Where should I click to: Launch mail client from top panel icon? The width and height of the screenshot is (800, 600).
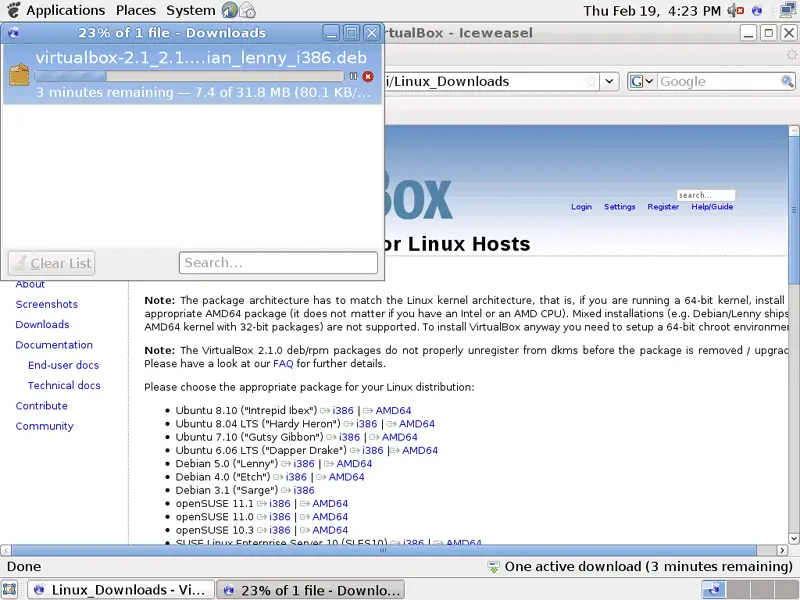click(247, 10)
